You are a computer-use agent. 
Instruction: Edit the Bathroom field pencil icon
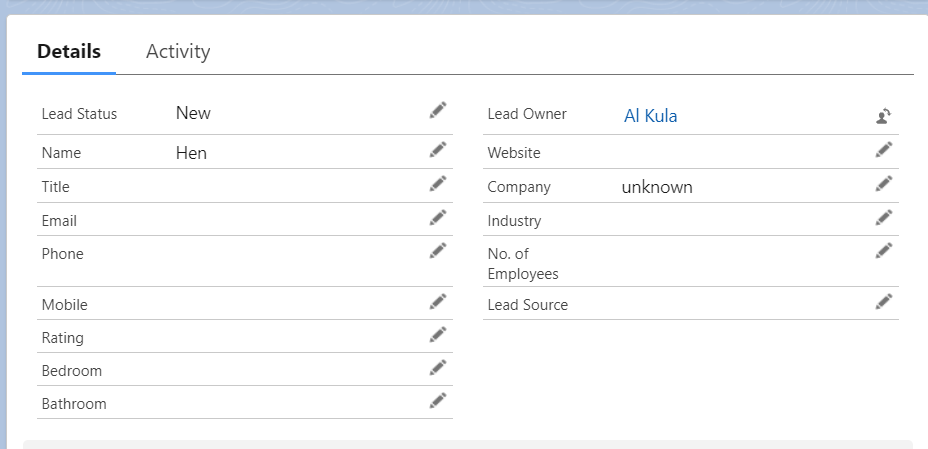[437, 401]
